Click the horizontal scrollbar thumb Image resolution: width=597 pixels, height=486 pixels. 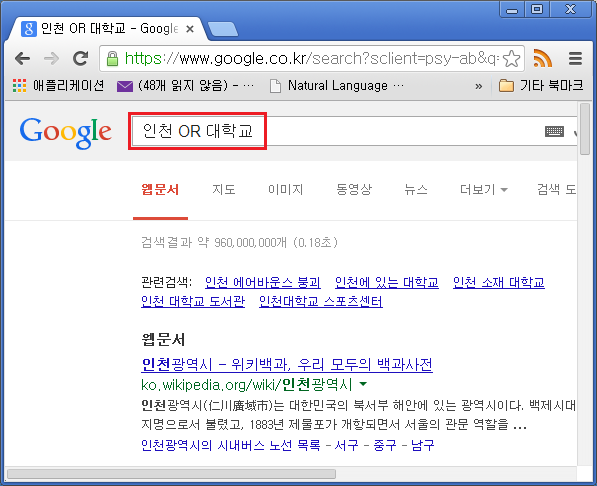[x=171, y=474]
